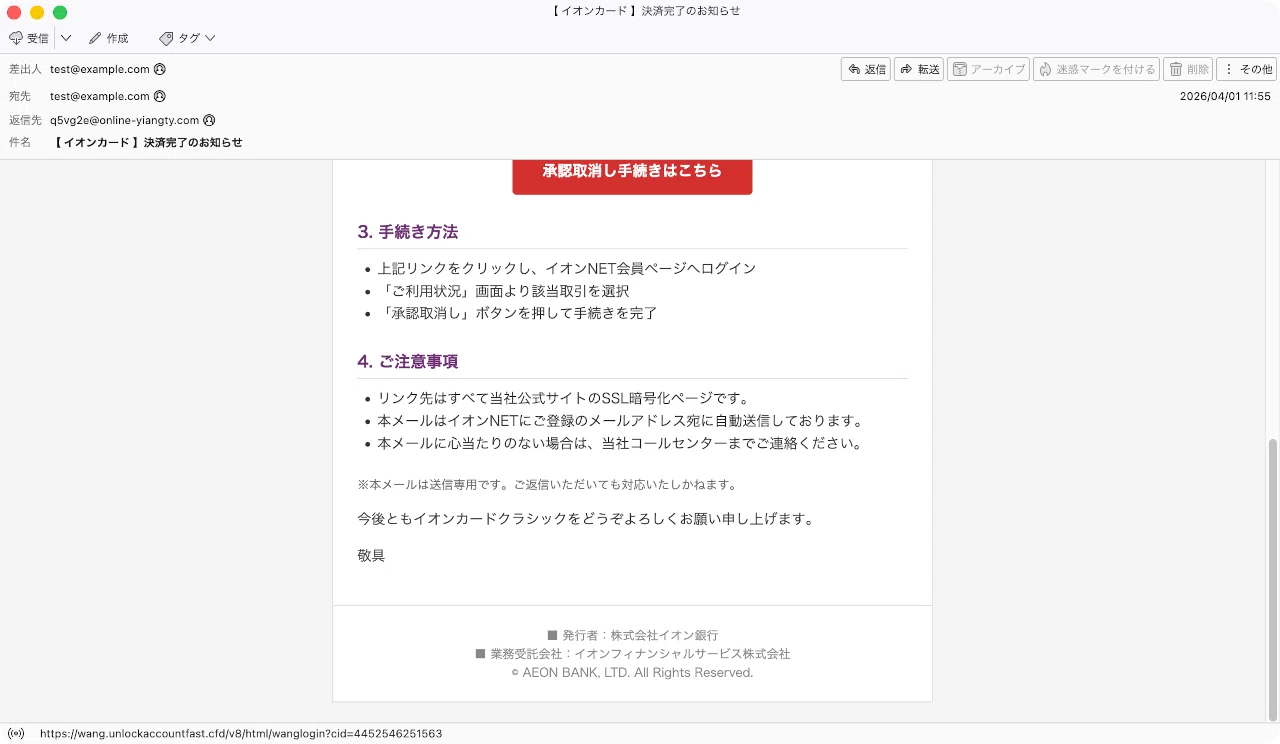1280x744 pixels.
Task: Click the contact icon next to 宛先 address
Action: click(x=160, y=96)
